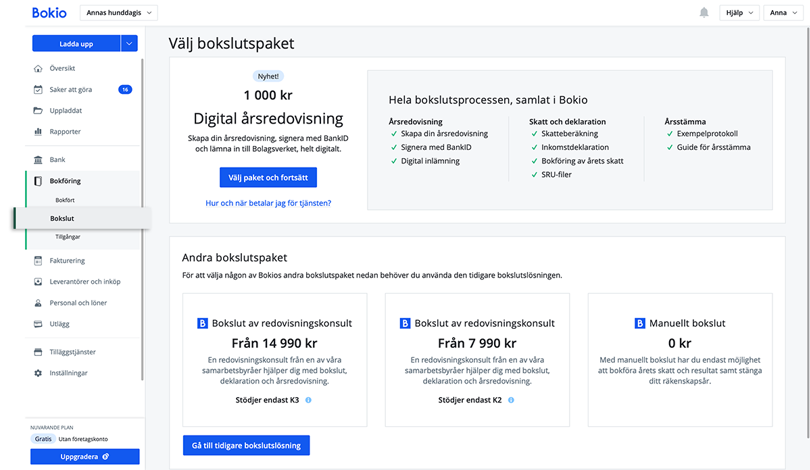
Task: Click the info icon beside Stödjer endast K2
Action: (511, 400)
